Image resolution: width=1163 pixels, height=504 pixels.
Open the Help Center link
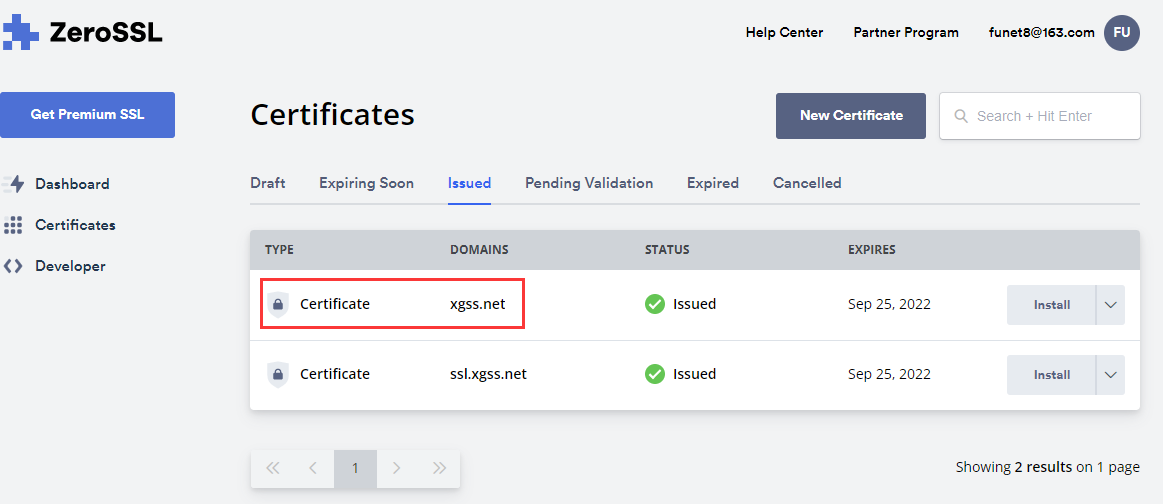tap(784, 33)
